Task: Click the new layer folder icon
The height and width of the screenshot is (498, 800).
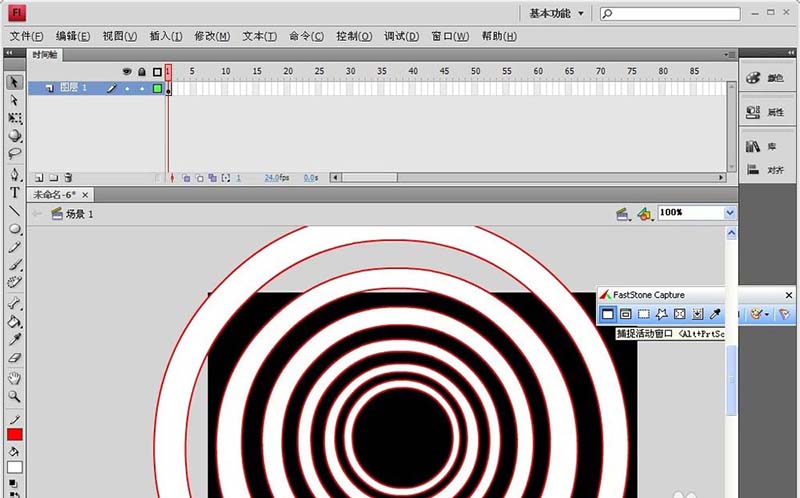Action: [x=54, y=178]
